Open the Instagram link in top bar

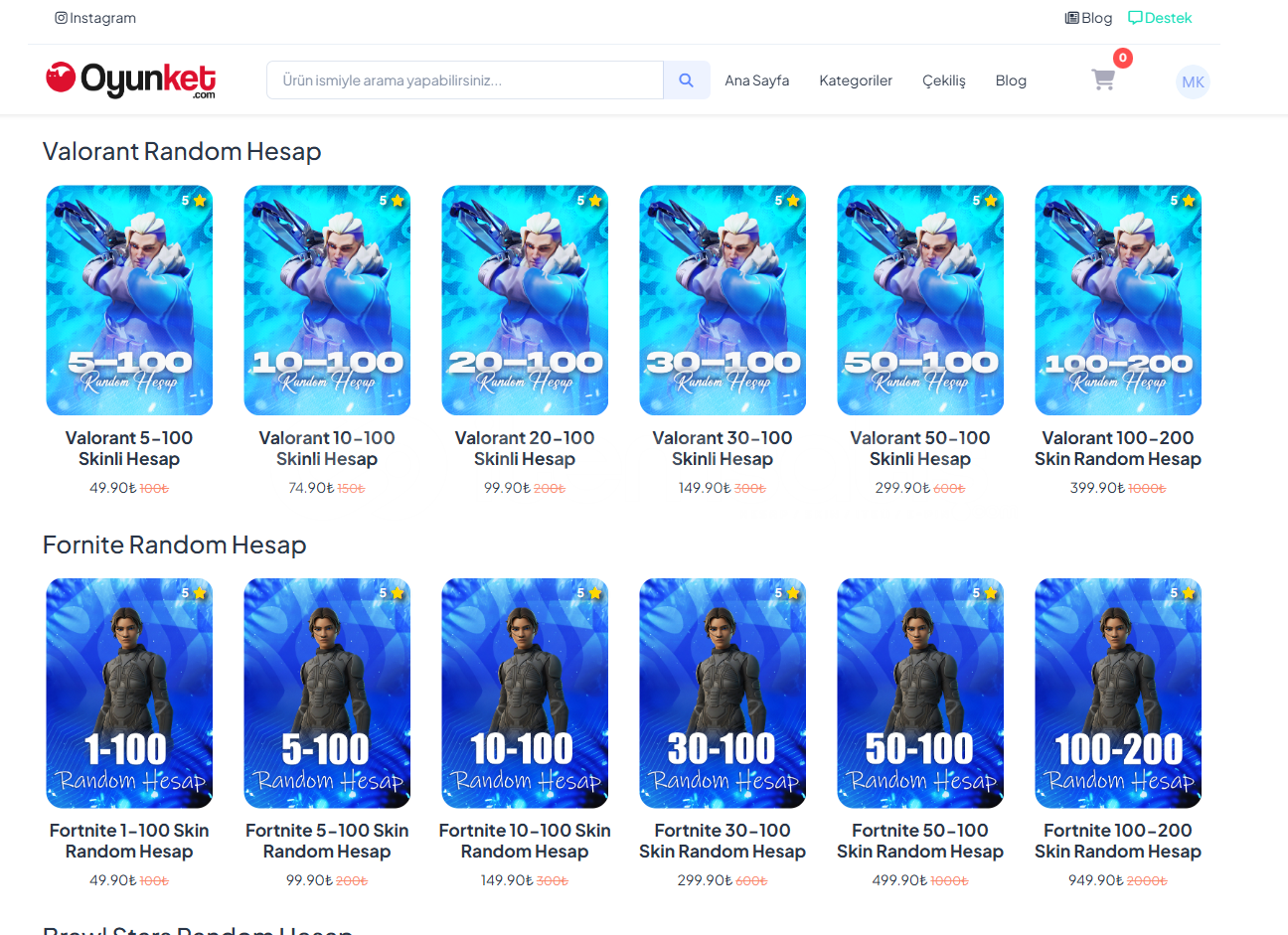pyautogui.click(x=95, y=18)
